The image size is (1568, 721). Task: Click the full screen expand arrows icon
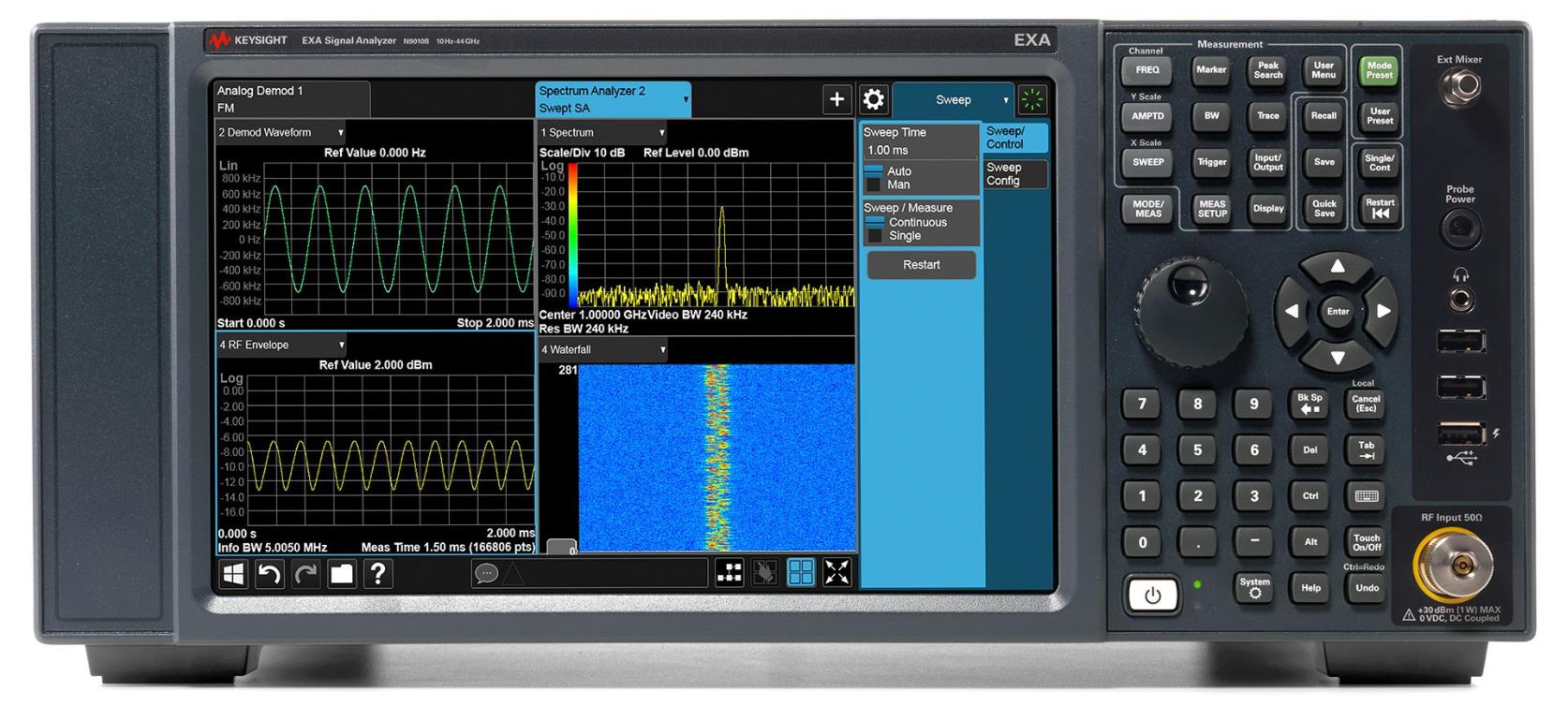coord(836,573)
